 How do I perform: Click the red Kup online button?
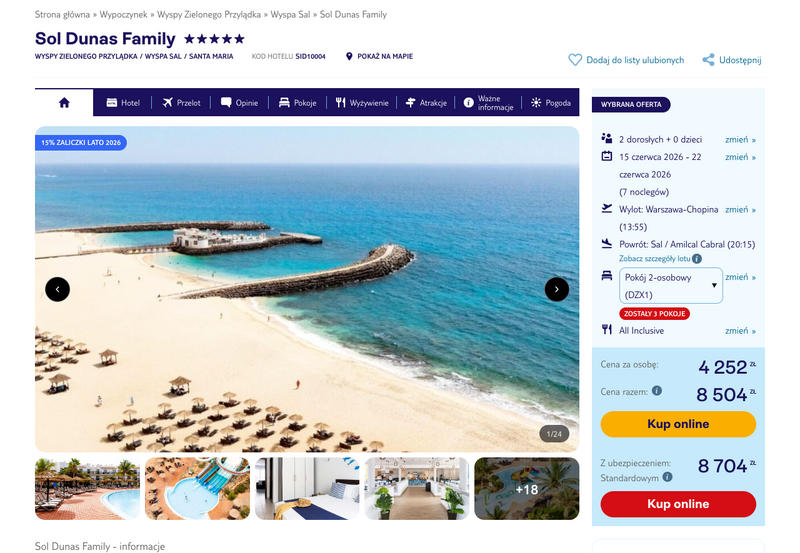[x=678, y=504]
